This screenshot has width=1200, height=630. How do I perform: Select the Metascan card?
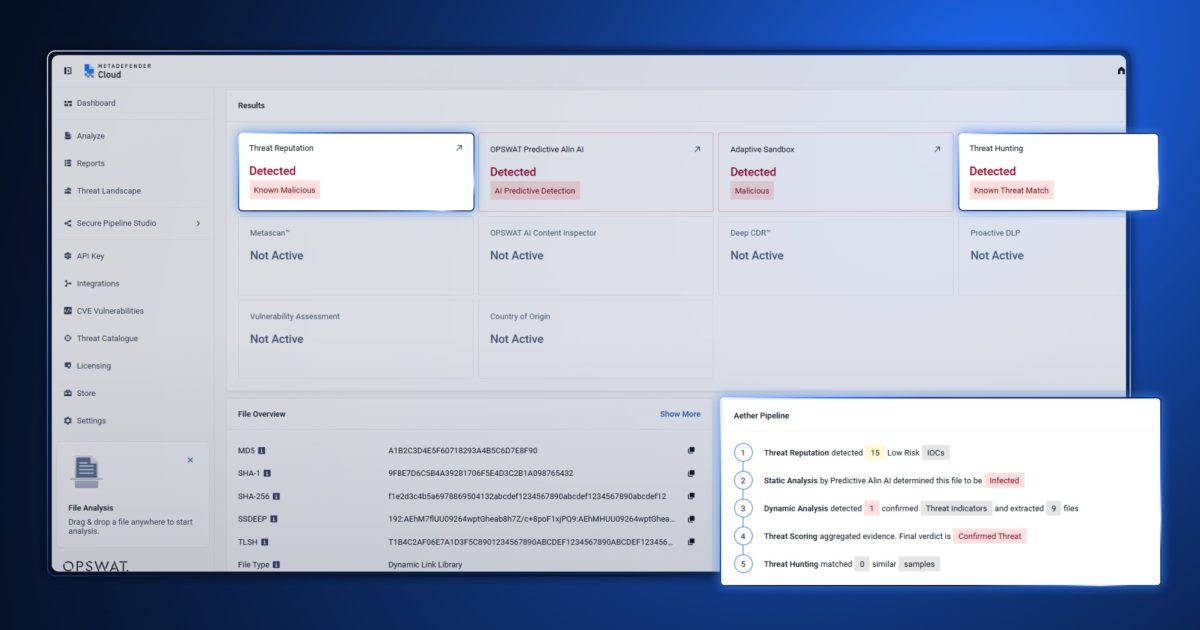(355, 255)
